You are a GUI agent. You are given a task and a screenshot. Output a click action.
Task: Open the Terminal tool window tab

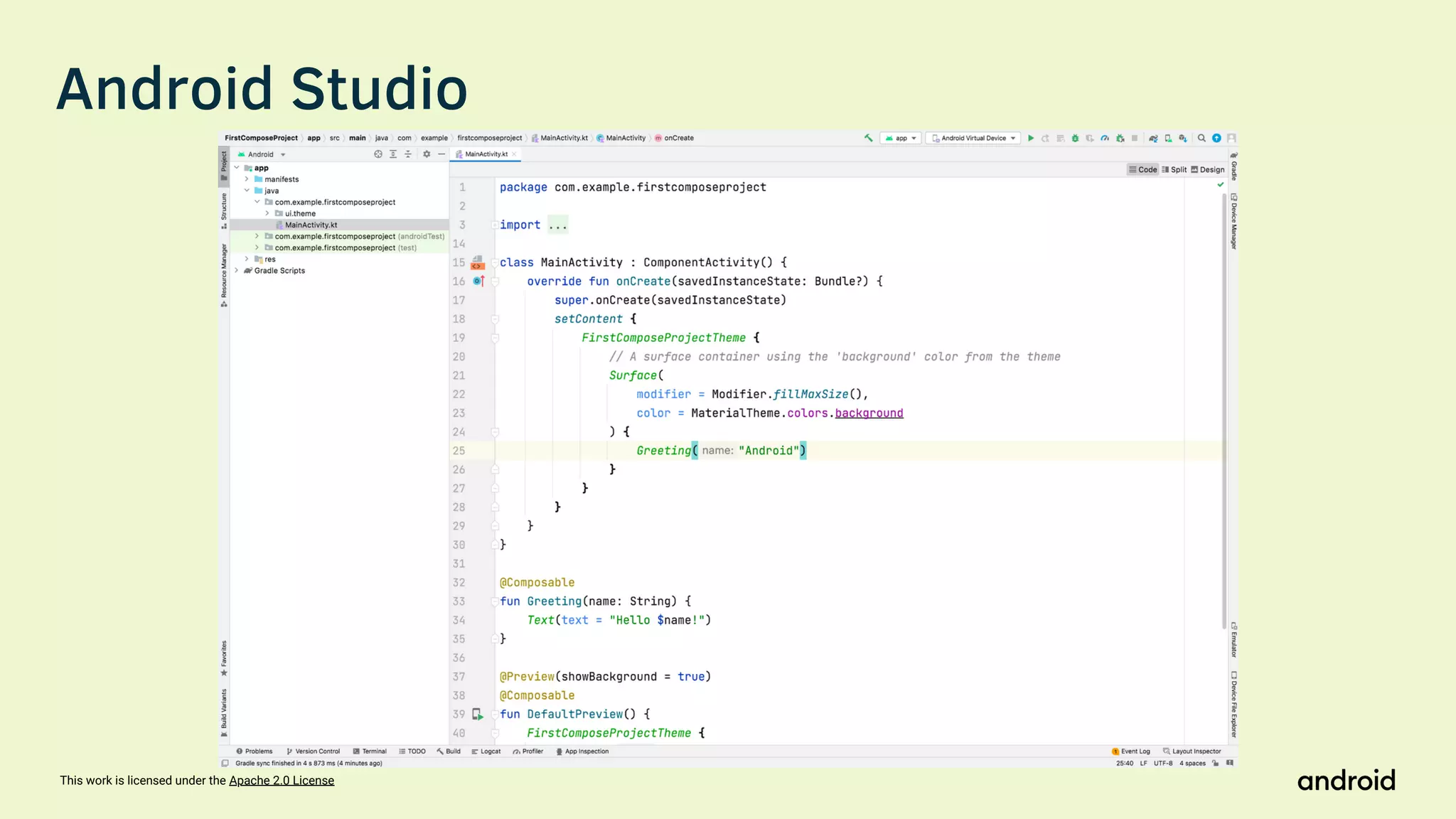click(x=370, y=751)
